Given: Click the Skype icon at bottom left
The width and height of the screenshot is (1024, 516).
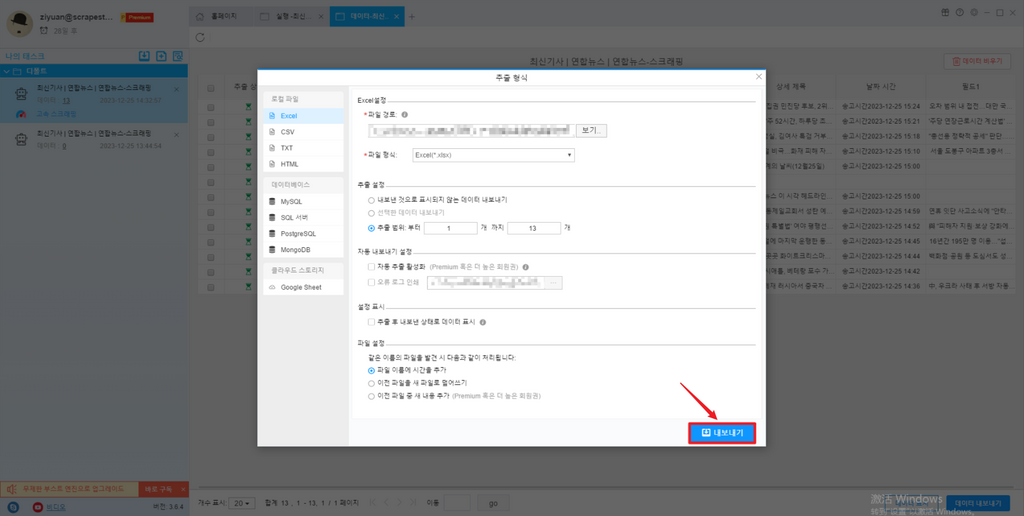Looking at the screenshot, I should [x=14, y=507].
